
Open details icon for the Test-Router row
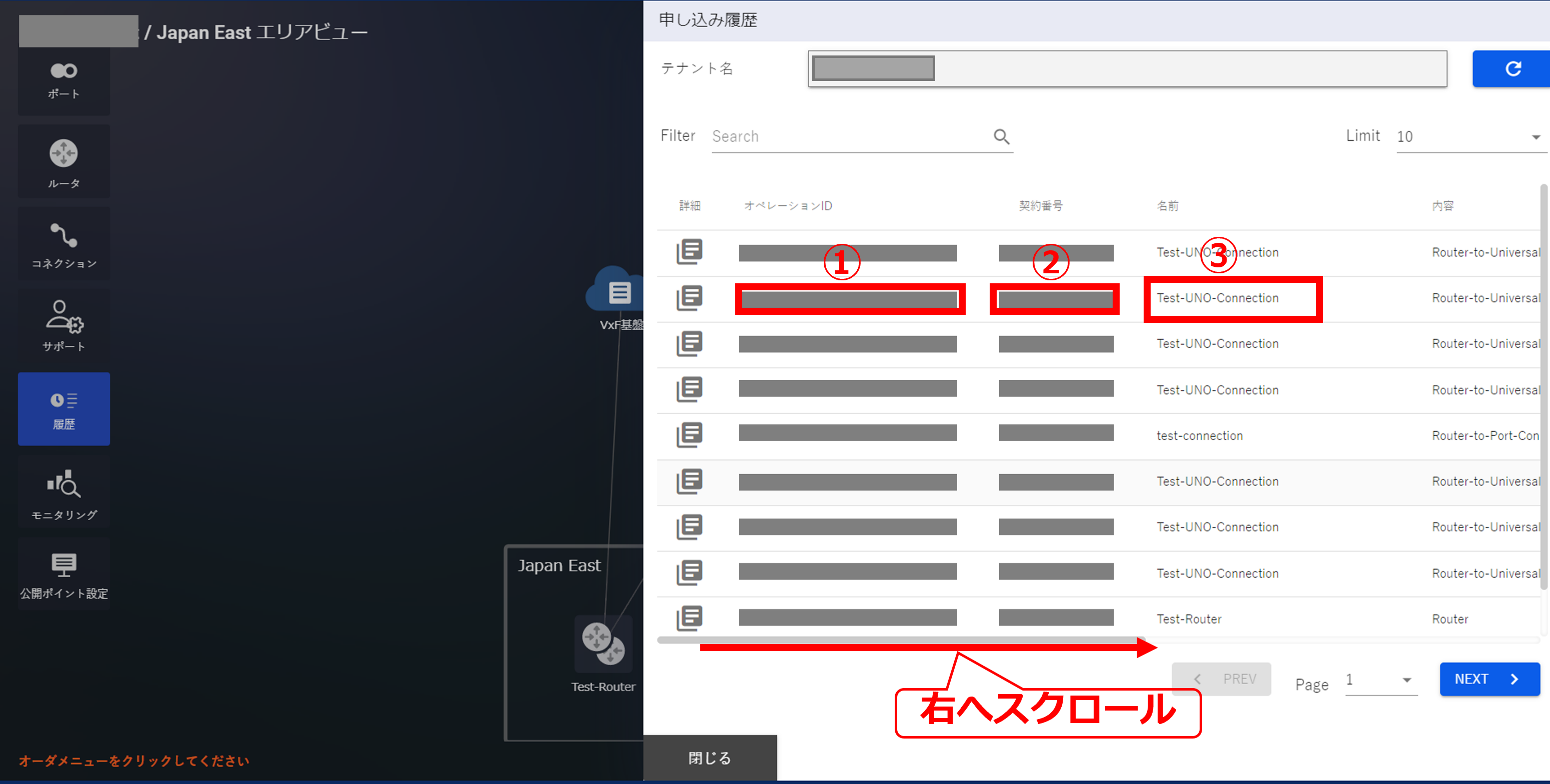click(x=689, y=618)
